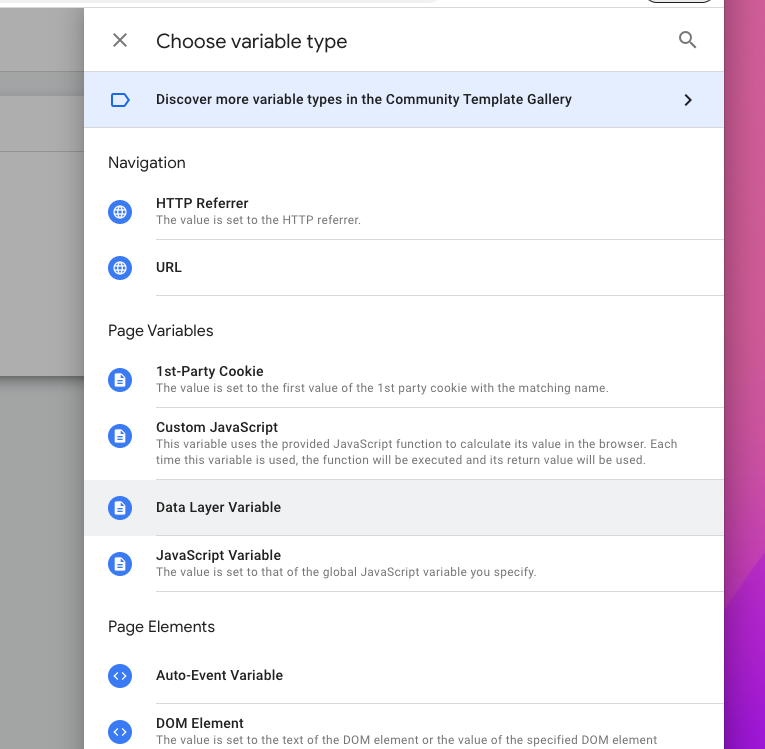
Task: Open Discover more variable types link
Action: (404, 100)
